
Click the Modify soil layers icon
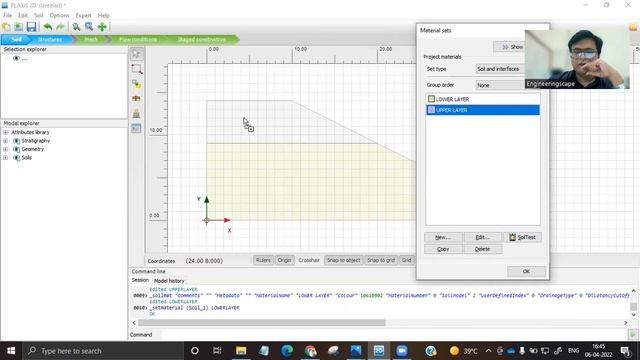click(x=136, y=98)
